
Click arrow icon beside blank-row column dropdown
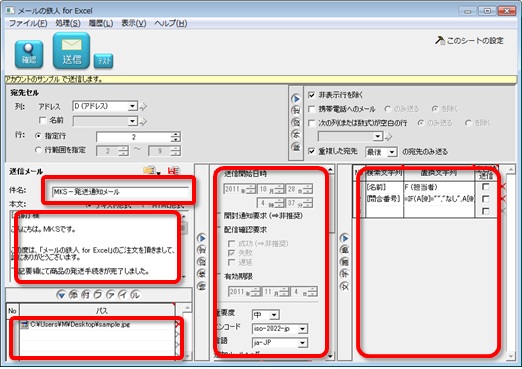pyautogui.click(x=388, y=136)
